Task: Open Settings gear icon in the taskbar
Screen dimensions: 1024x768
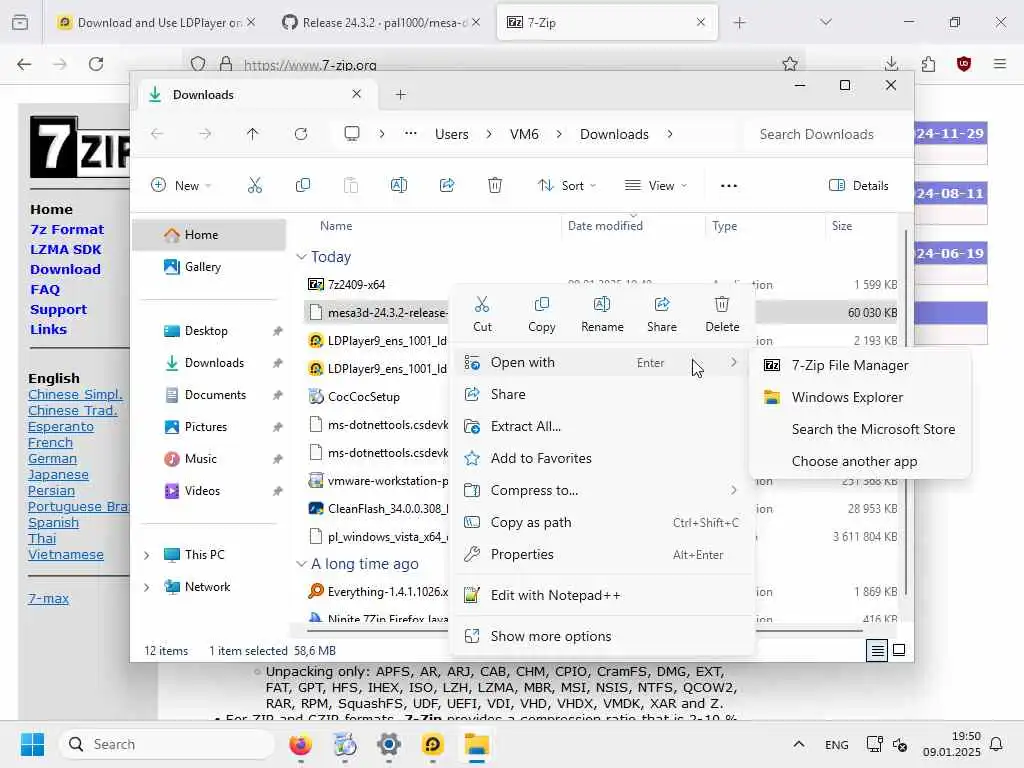Action: pyautogui.click(x=389, y=744)
